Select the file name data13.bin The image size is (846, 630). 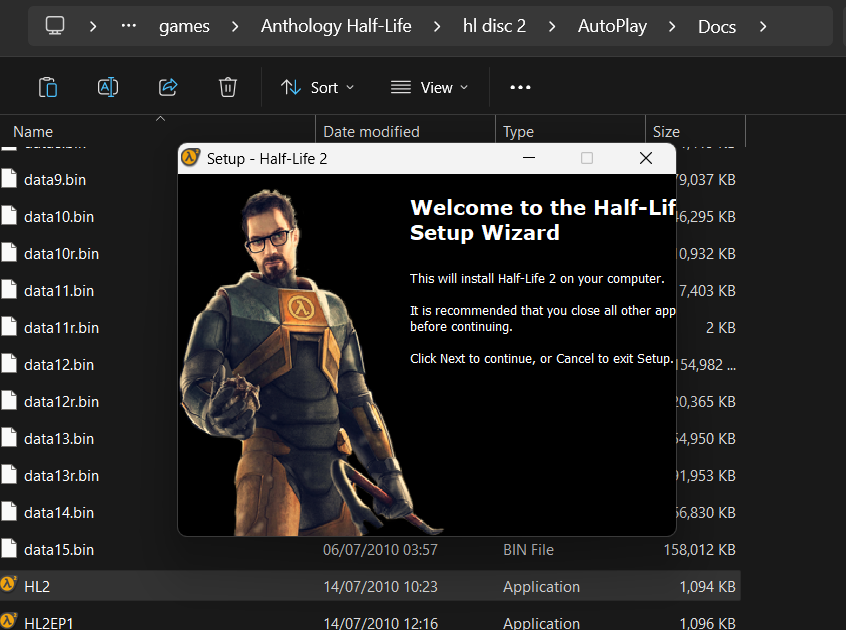(x=59, y=439)
